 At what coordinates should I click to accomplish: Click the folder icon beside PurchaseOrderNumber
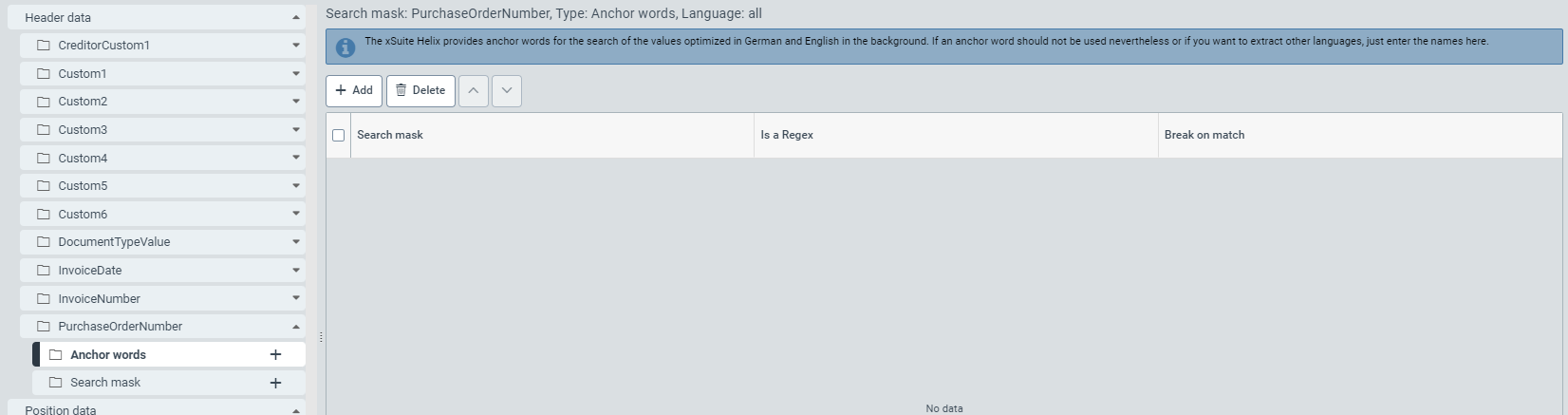pos(43,326)
